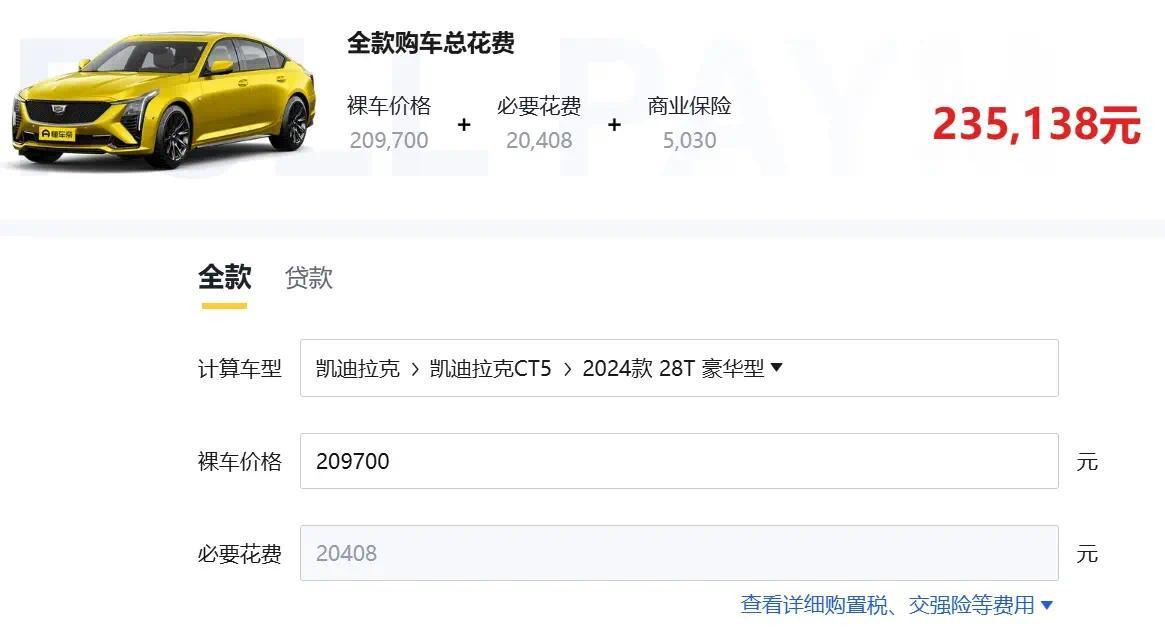The height and width of the screenshot is (640, 1165).
Task: Click the 商业保险 5,030 summary item
Action: tap(689, 123)
